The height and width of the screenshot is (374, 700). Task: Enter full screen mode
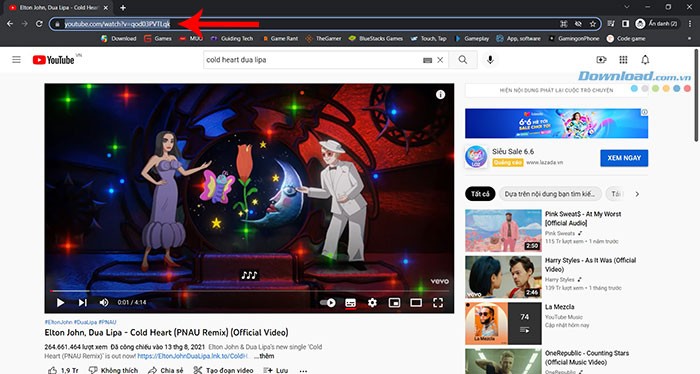point(438,303)
